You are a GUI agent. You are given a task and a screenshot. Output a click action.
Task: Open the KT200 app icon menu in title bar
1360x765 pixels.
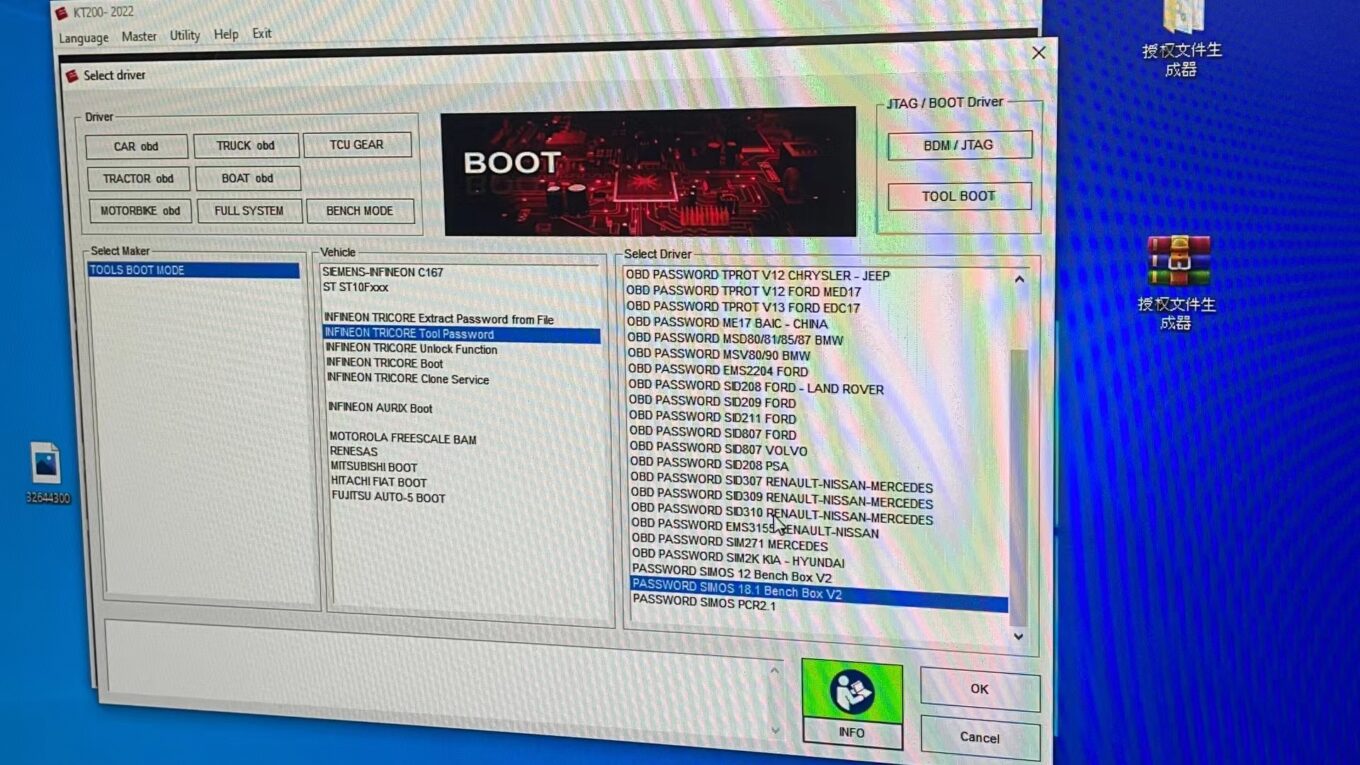pos(59,11)
